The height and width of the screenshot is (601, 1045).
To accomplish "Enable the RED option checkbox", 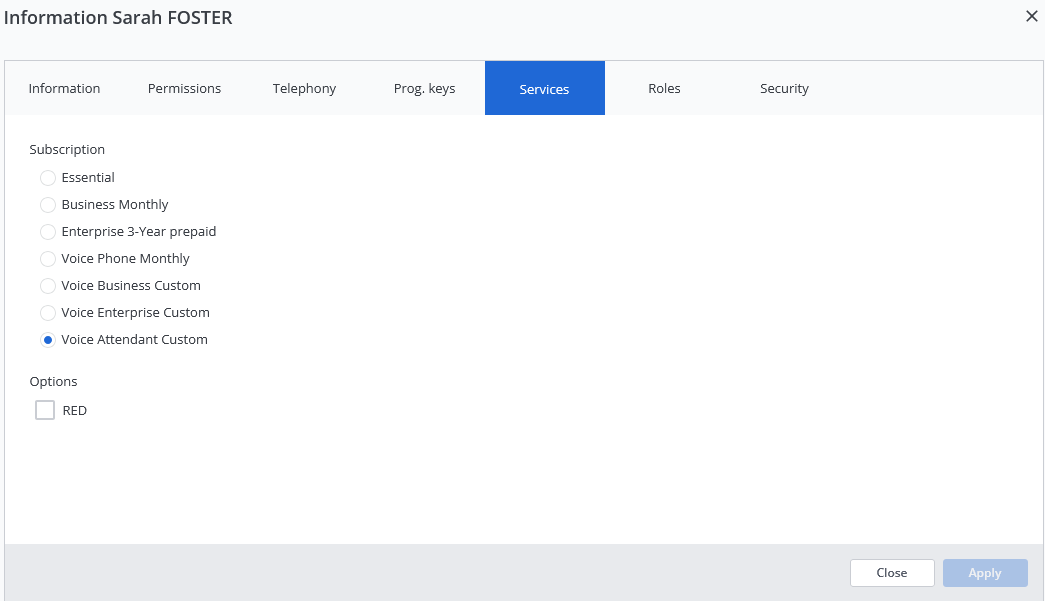I will click(45, 410).
